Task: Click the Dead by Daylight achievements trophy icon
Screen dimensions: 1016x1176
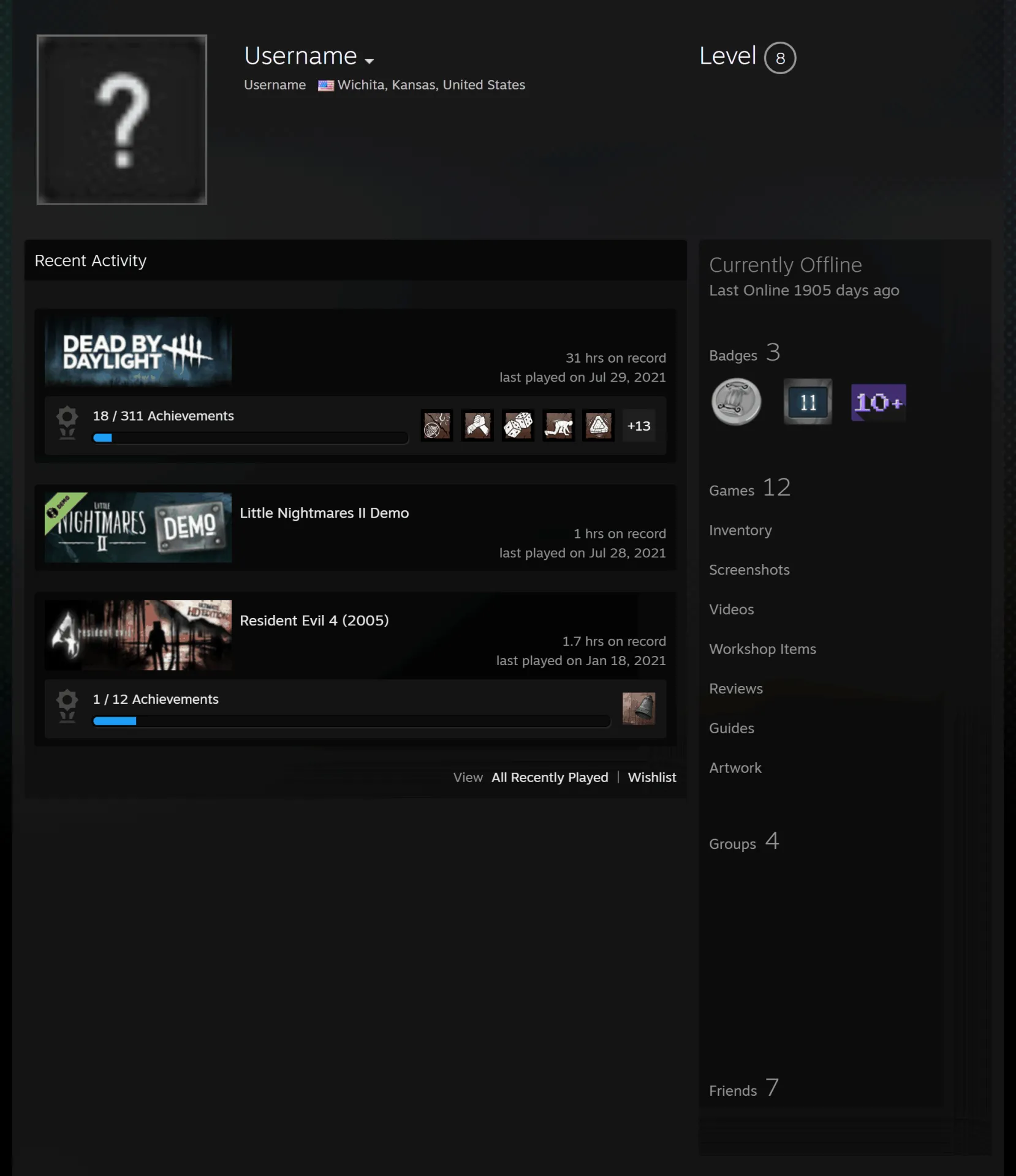Action: pos(67,423)
